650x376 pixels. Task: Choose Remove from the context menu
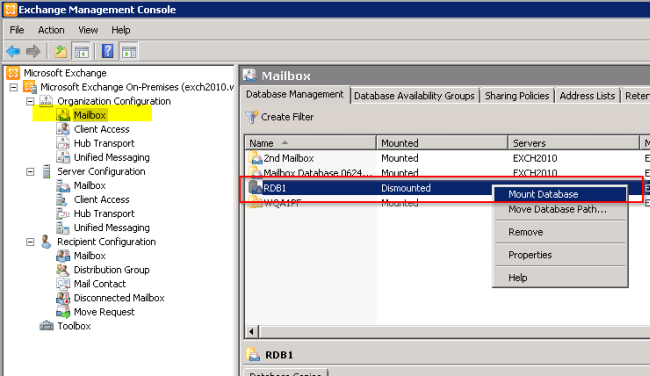(x=560, y=232)
